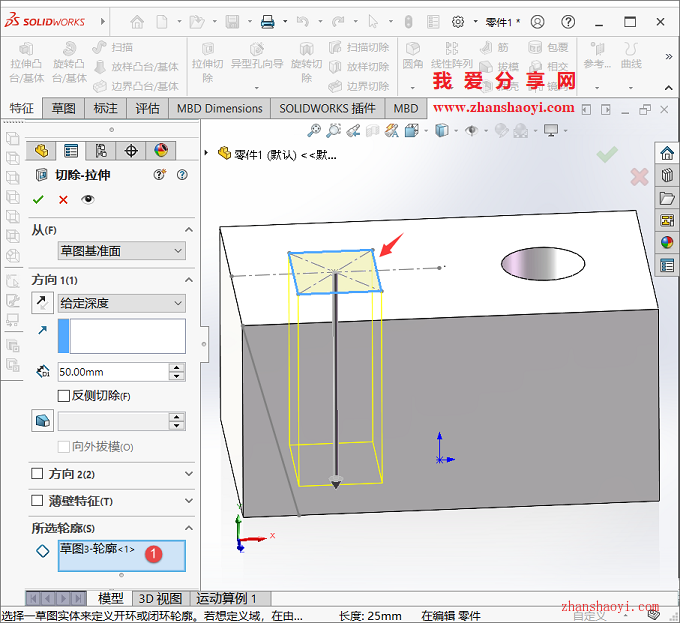Viewport: 680px width, 623px height.
Task: Cancel with the viewport red X
Action: [x=639, y=177]
